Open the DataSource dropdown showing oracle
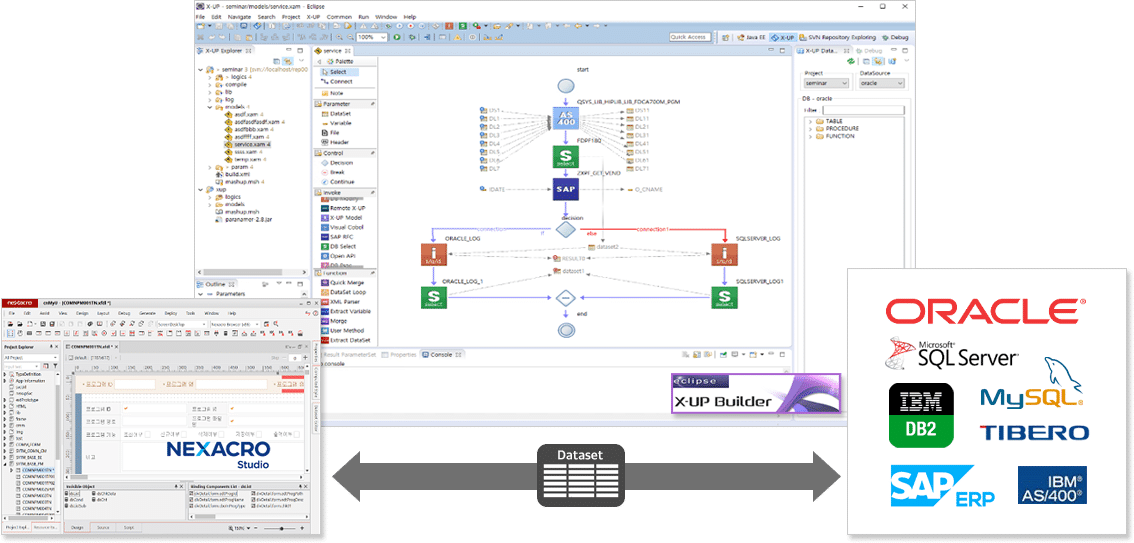 click(x=882, y=83)
